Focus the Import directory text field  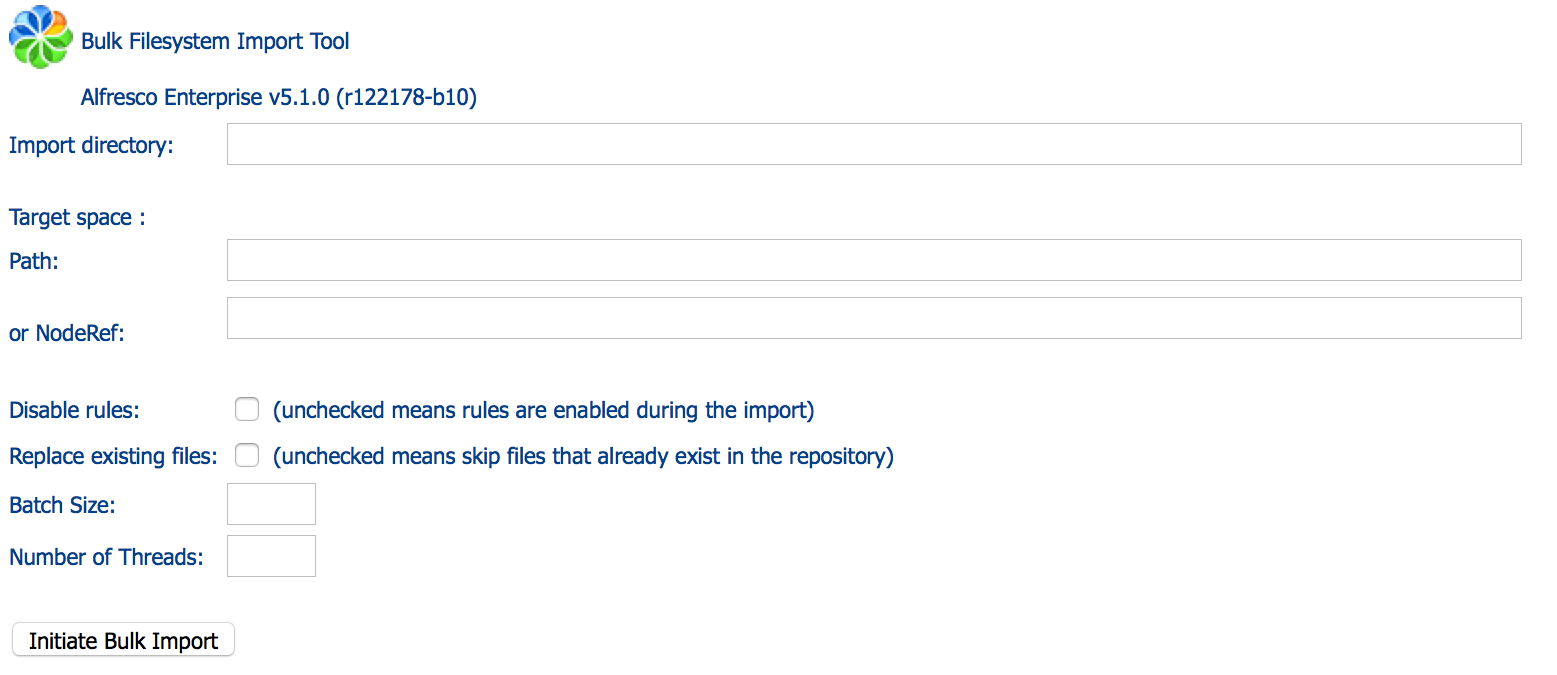pos(873,144)
